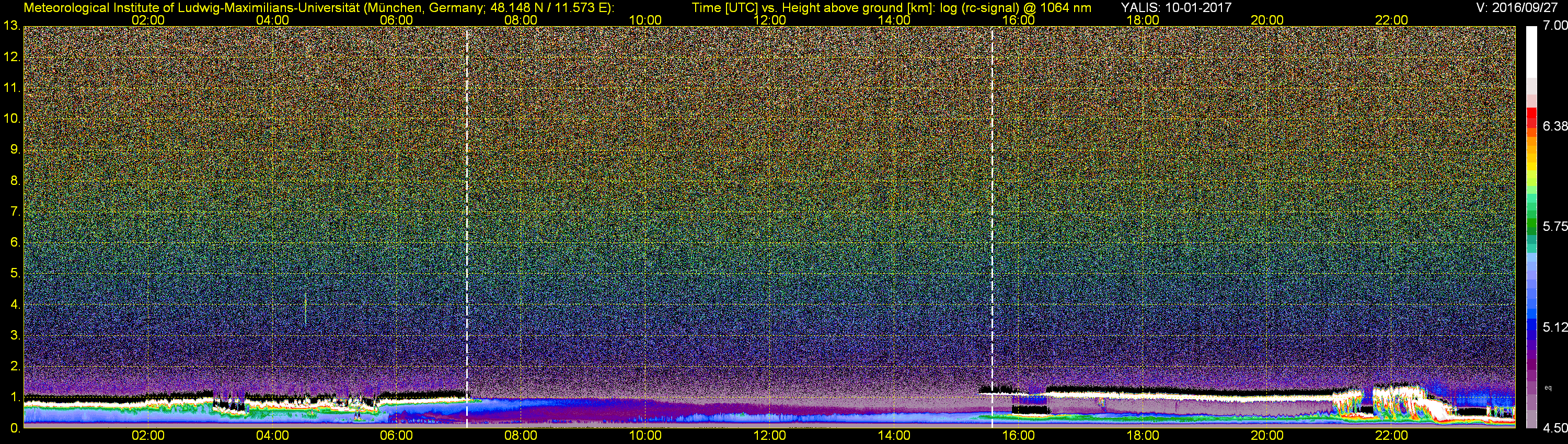Image resolution: width=1568 pixels, height=444 pixels.
Task: Select the 6.38 value on the color scale
Action: click(x=1554, y=126)
